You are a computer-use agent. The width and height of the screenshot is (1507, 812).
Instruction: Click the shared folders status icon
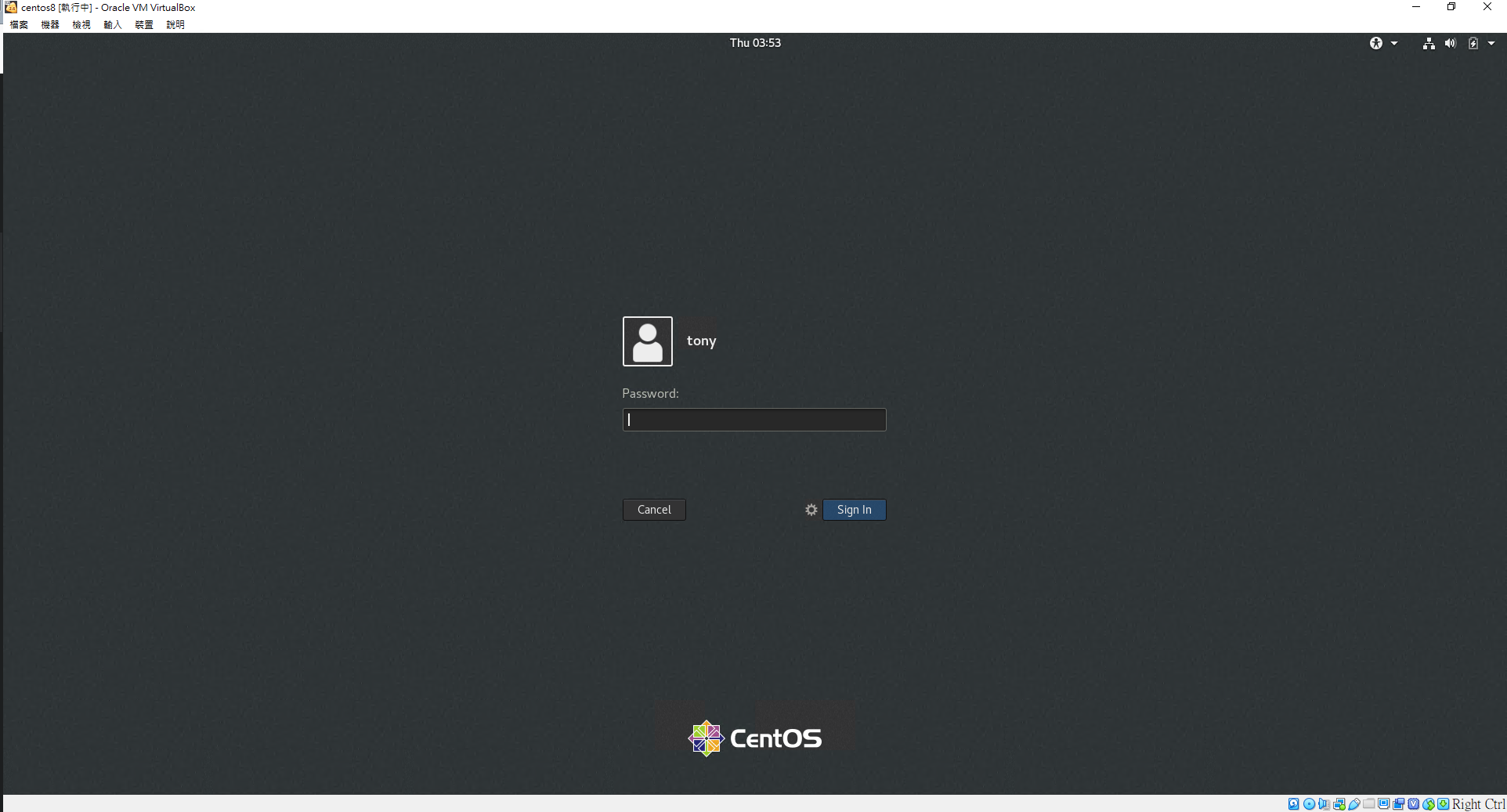(x=1369, y=803)
